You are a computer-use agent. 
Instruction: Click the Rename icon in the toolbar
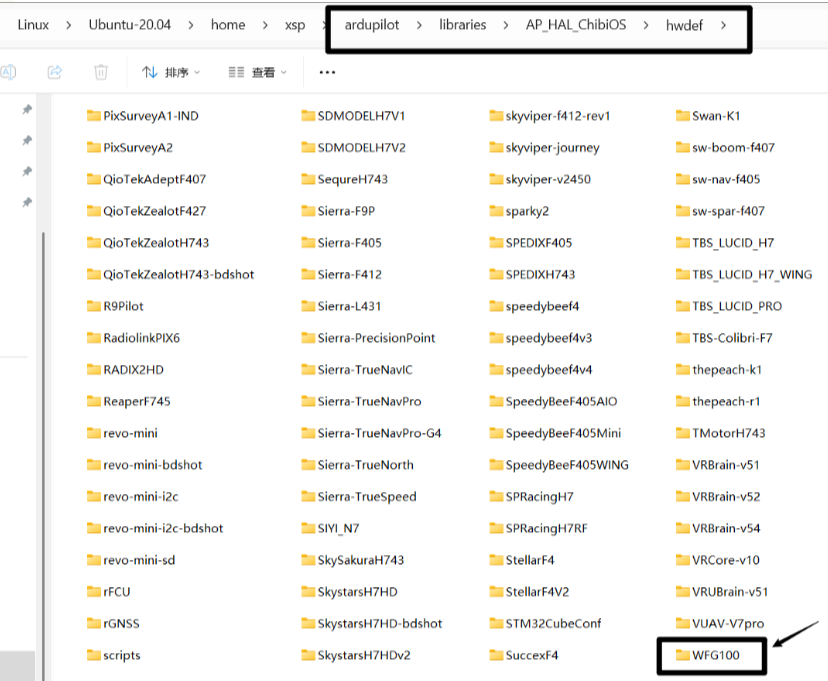coord(8,72)
